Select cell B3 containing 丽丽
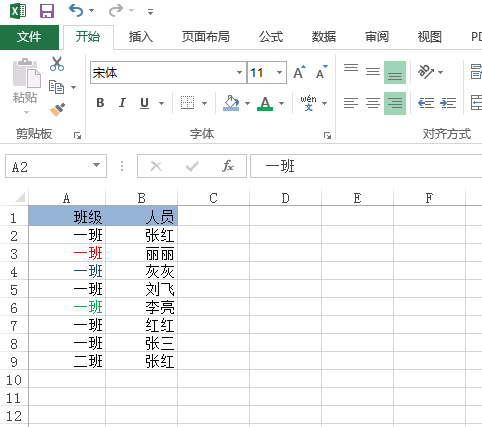The image size is (482, 427). point(141,254)
